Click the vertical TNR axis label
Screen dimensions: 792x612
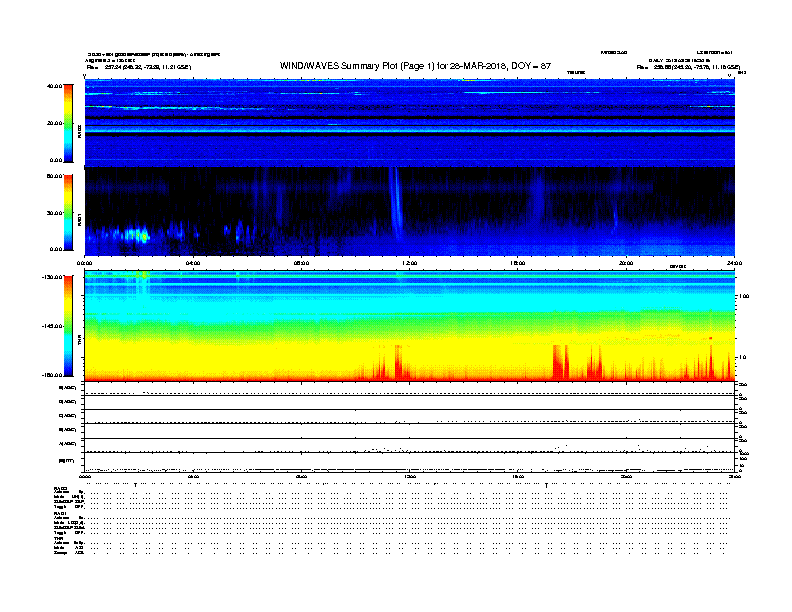click(79, 342)
